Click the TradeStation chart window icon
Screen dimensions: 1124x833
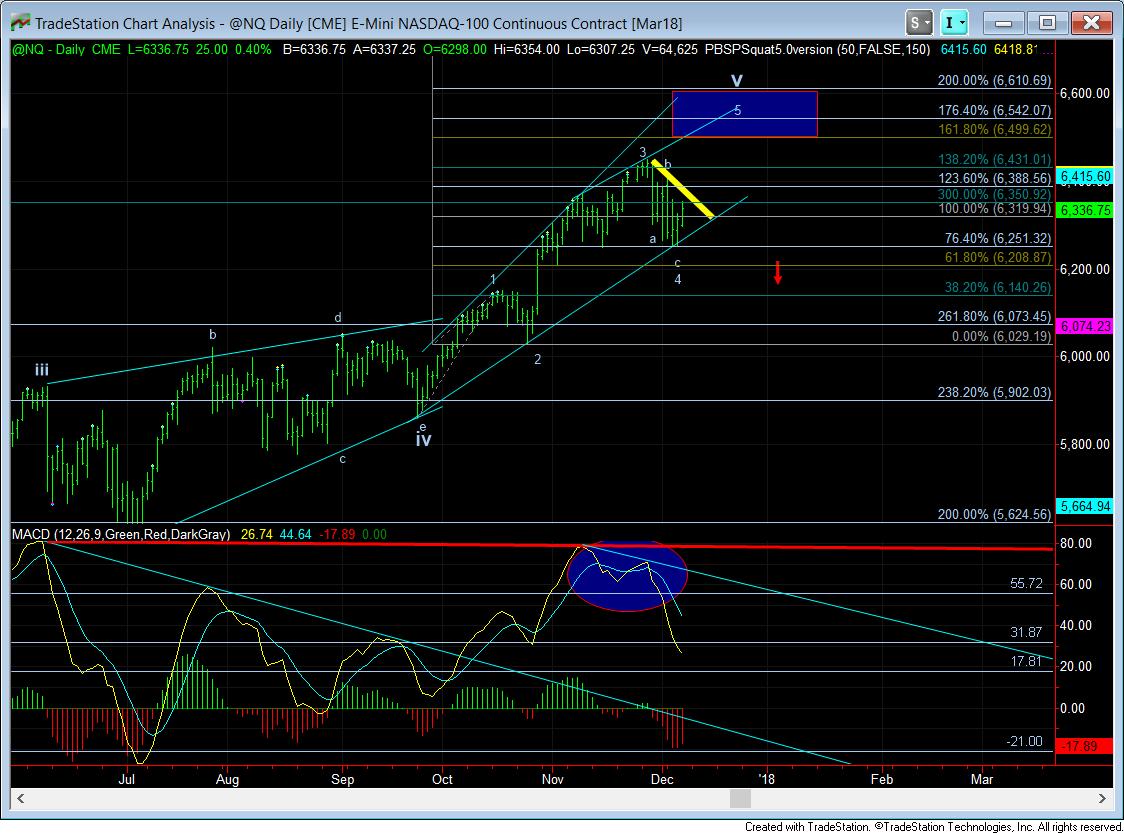tap(16, 22)
